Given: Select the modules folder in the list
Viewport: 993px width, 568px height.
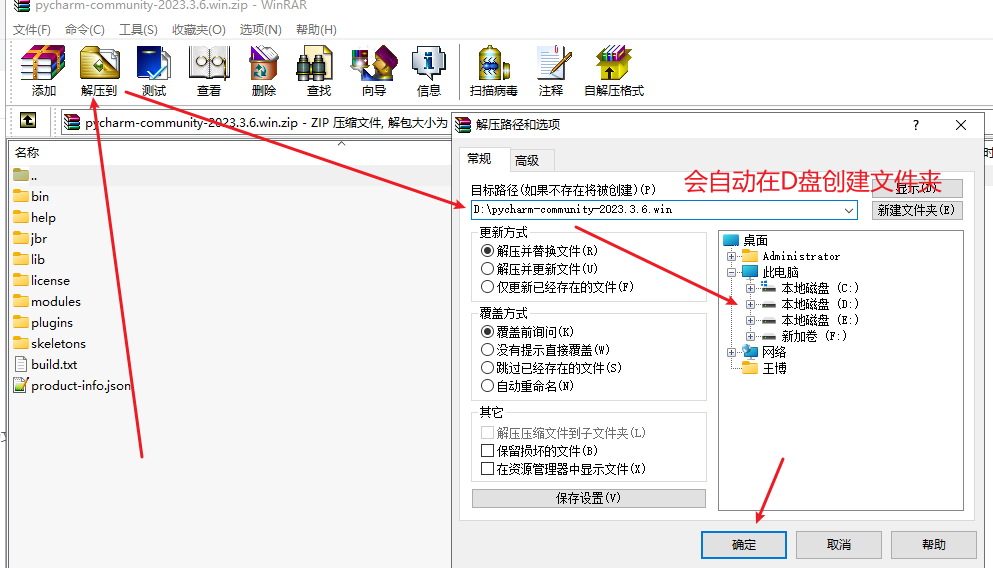Looking at the screenshot, I should pyautogui.click(x=47, y=301).
